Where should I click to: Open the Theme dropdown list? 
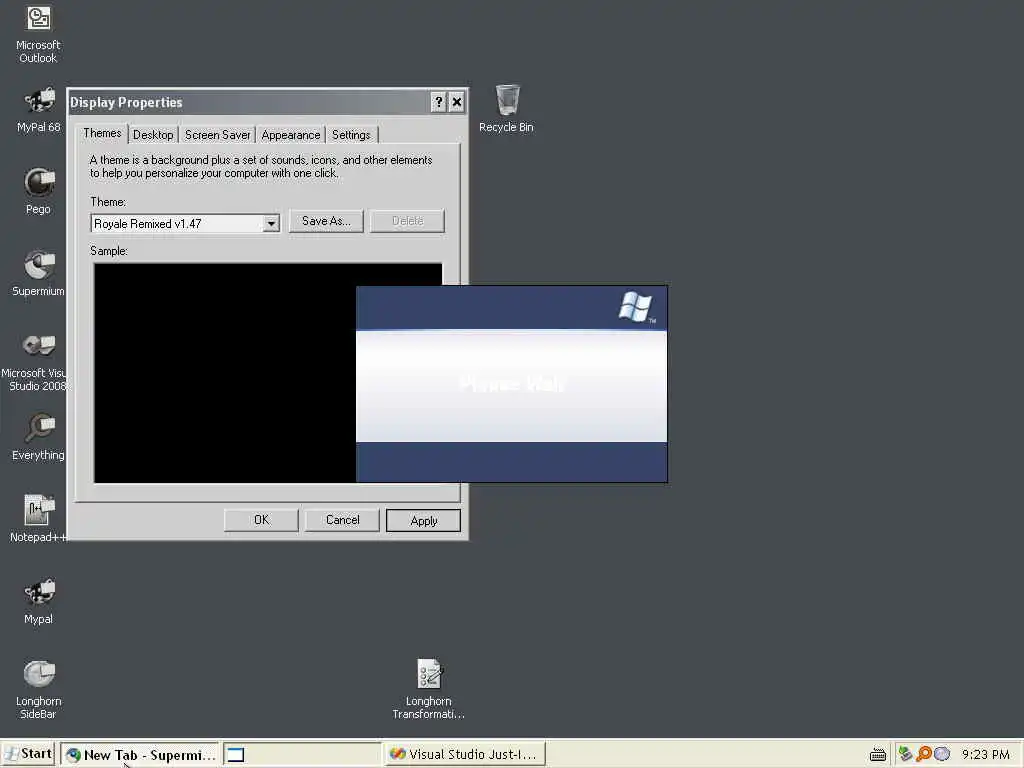271,223
